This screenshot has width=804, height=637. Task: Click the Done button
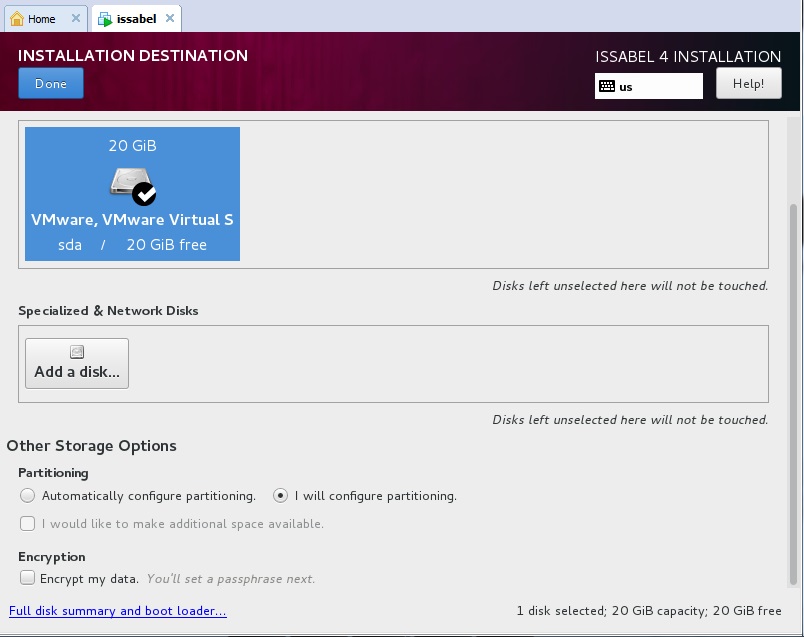51,84
